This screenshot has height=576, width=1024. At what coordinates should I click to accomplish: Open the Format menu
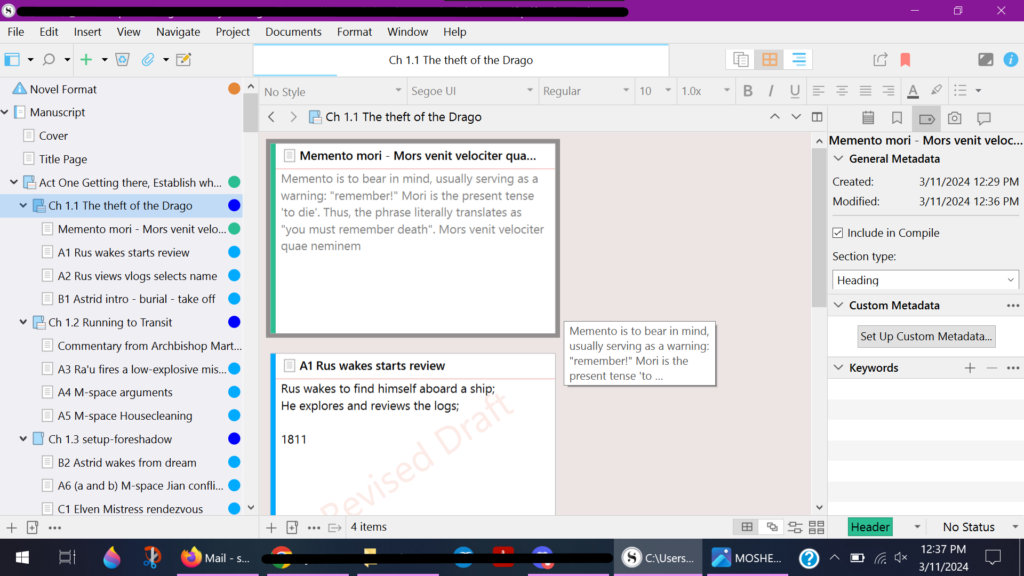pyautogui.click(x=354, y=32)
